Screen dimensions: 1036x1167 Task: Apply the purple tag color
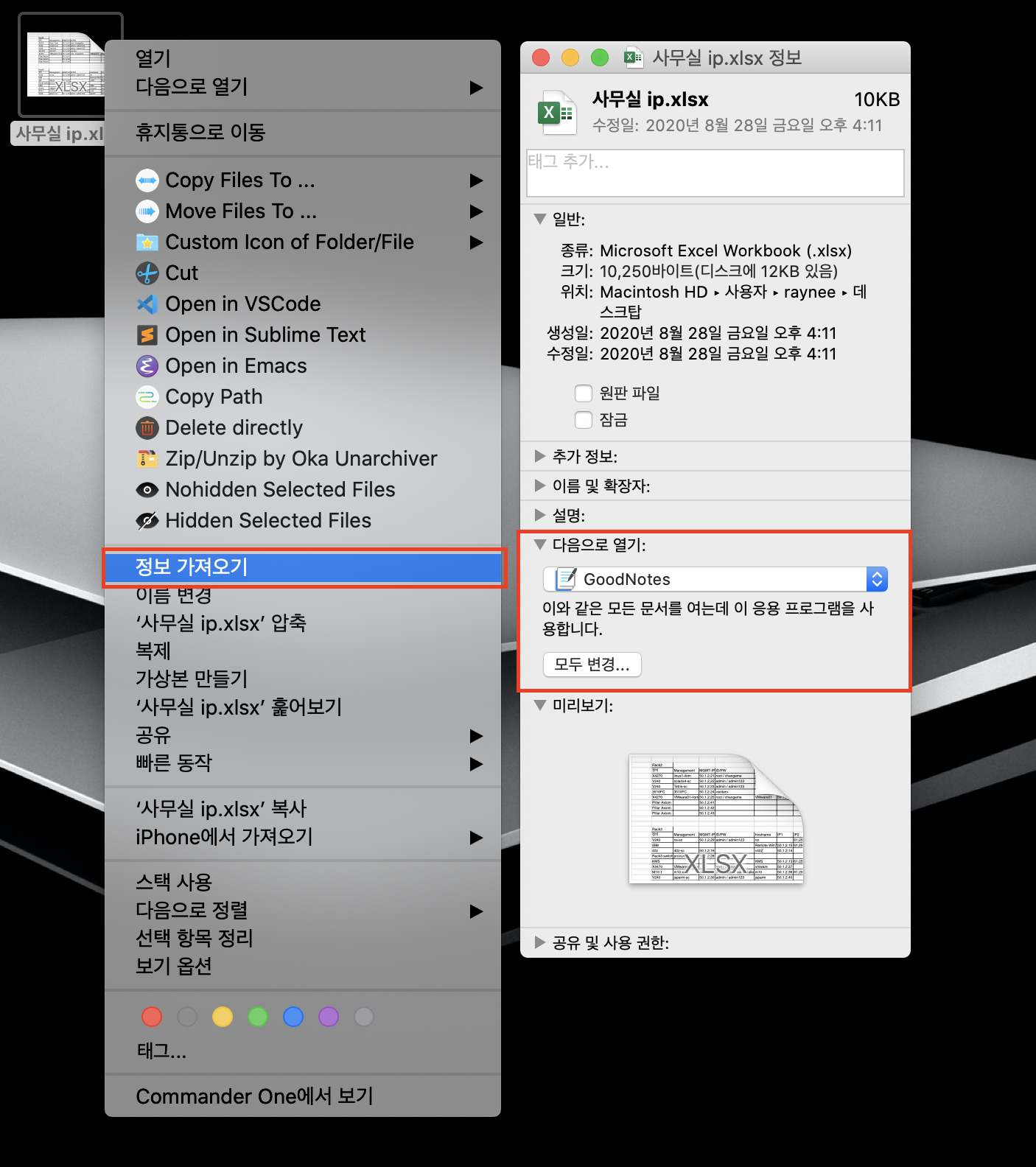[x=329, y=1017]
